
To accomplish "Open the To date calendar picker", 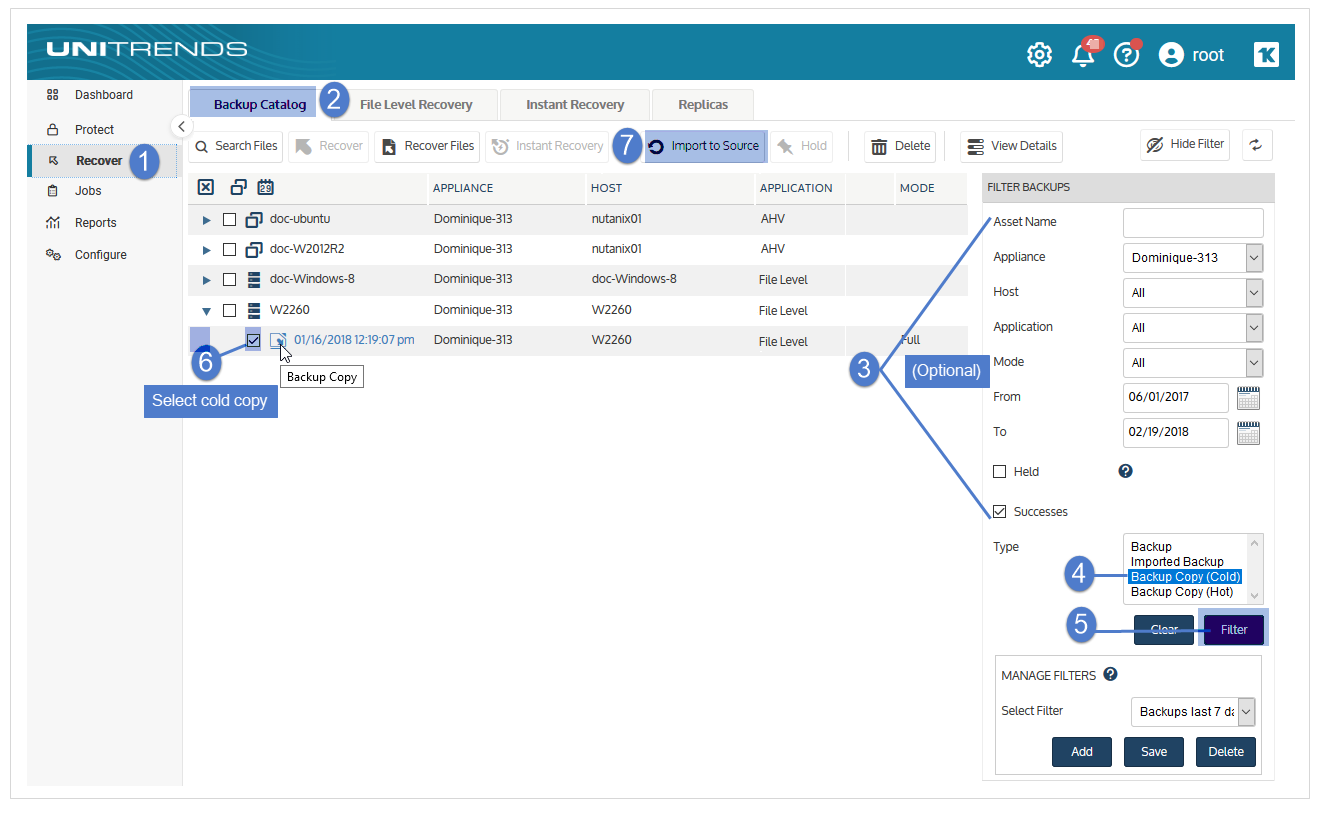I will (1248, 433).
